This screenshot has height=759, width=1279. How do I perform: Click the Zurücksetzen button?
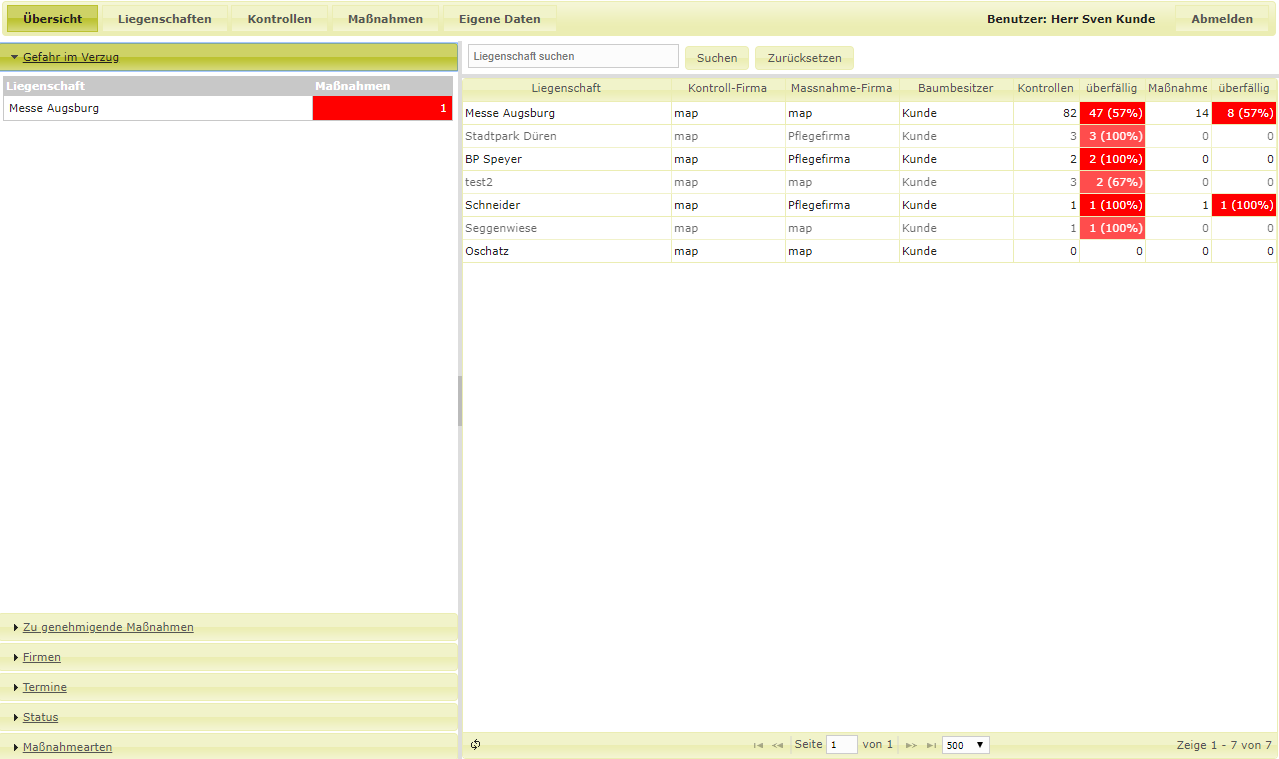click(804, 58)
